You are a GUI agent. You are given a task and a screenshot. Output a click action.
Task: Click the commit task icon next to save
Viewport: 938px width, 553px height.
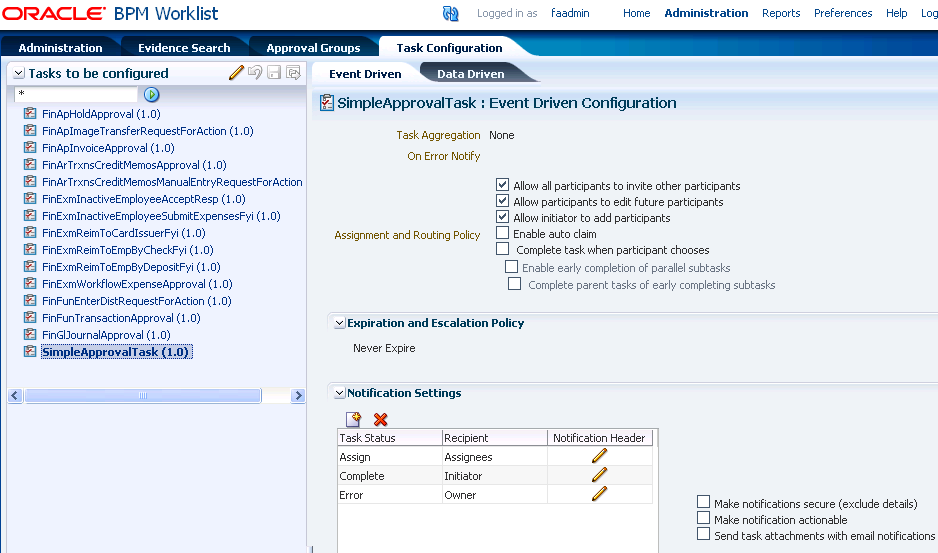(x=293, y=73)
